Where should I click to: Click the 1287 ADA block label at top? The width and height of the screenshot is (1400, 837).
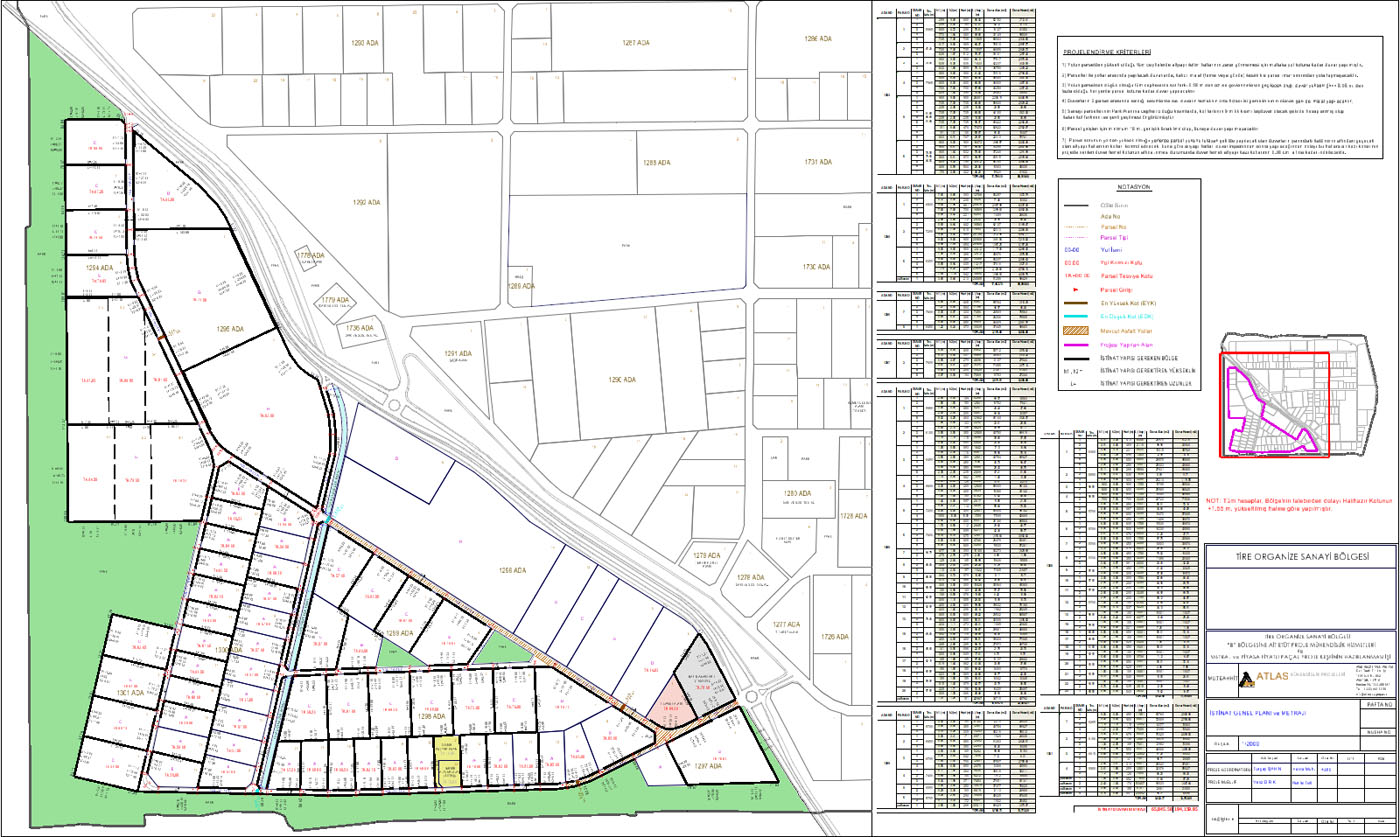coord(636,43)
